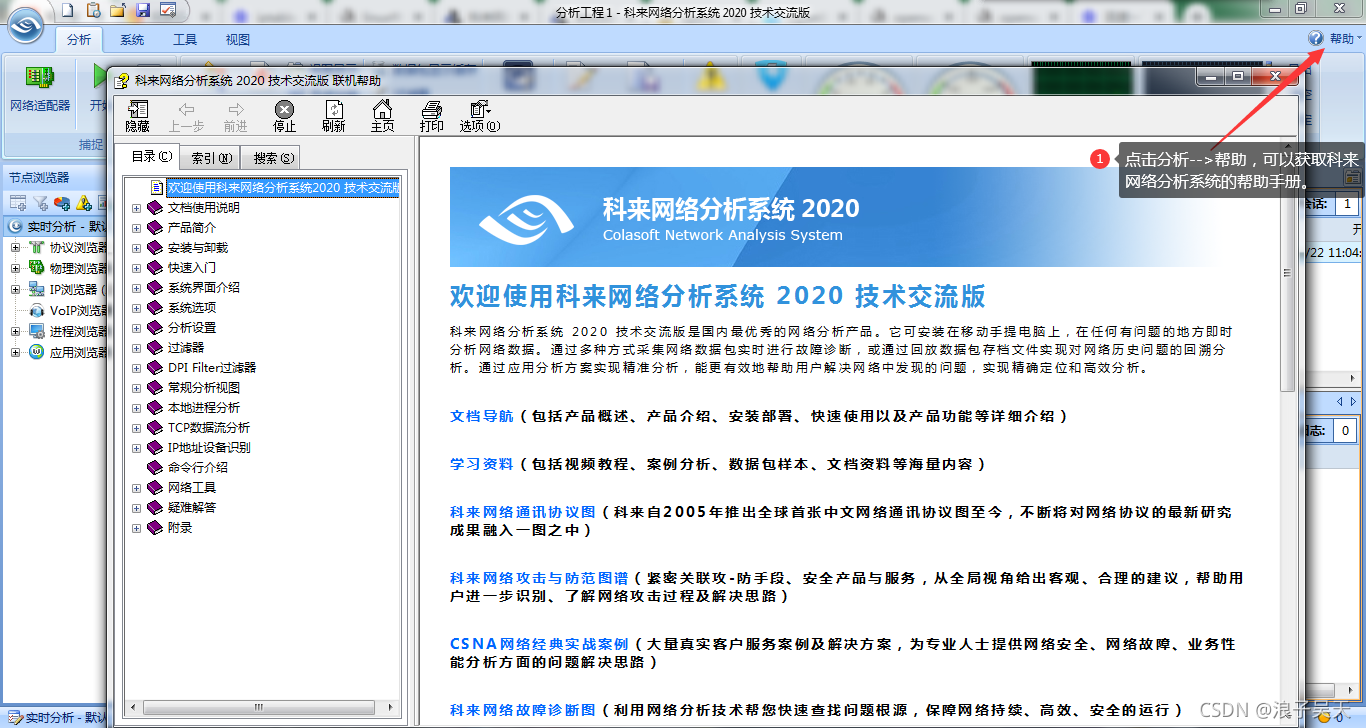The width and height of the screenshot is (1366, 728).
Task: Select the 系统选项 help topic
Action: (x=191, y=308)
